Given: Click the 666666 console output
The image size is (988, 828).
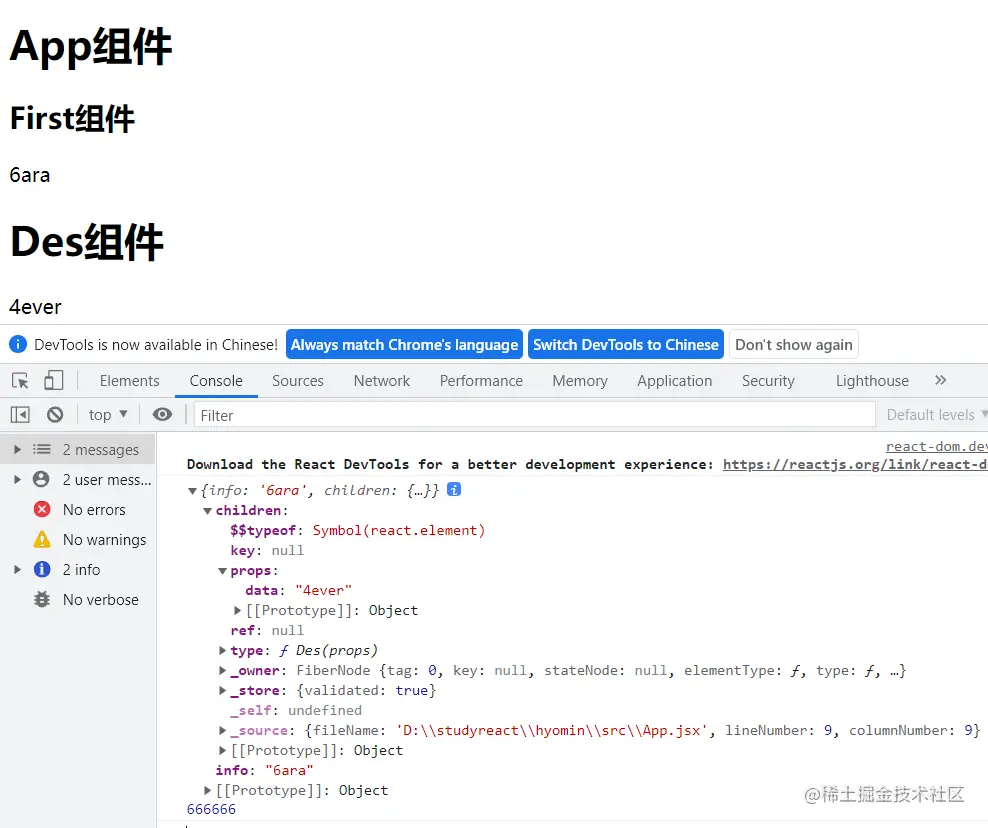Looking at the screenshot, I should coord(211,809).
